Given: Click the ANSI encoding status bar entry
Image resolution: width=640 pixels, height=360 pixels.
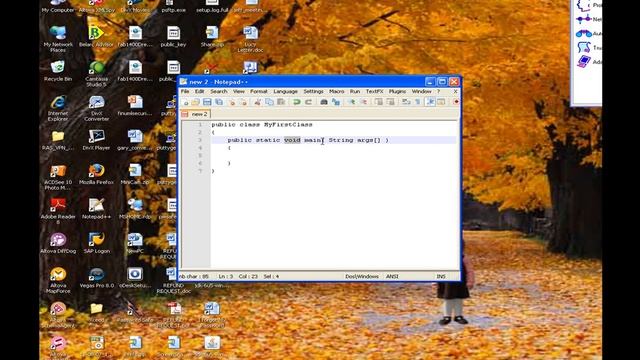Looking at the screenshot, I should [x=392, y=276].
